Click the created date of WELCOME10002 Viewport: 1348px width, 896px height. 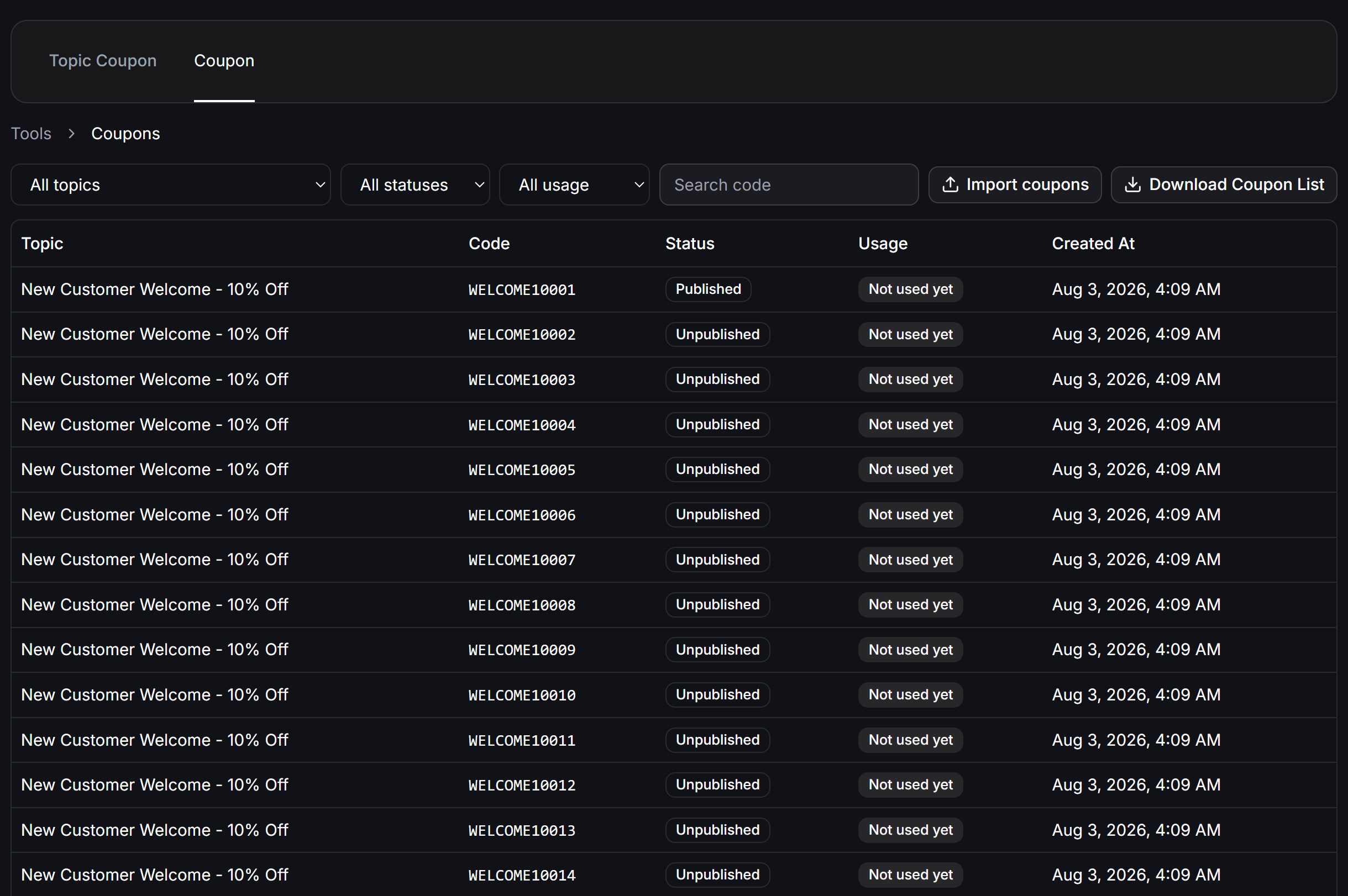(x=1136, y=334)
